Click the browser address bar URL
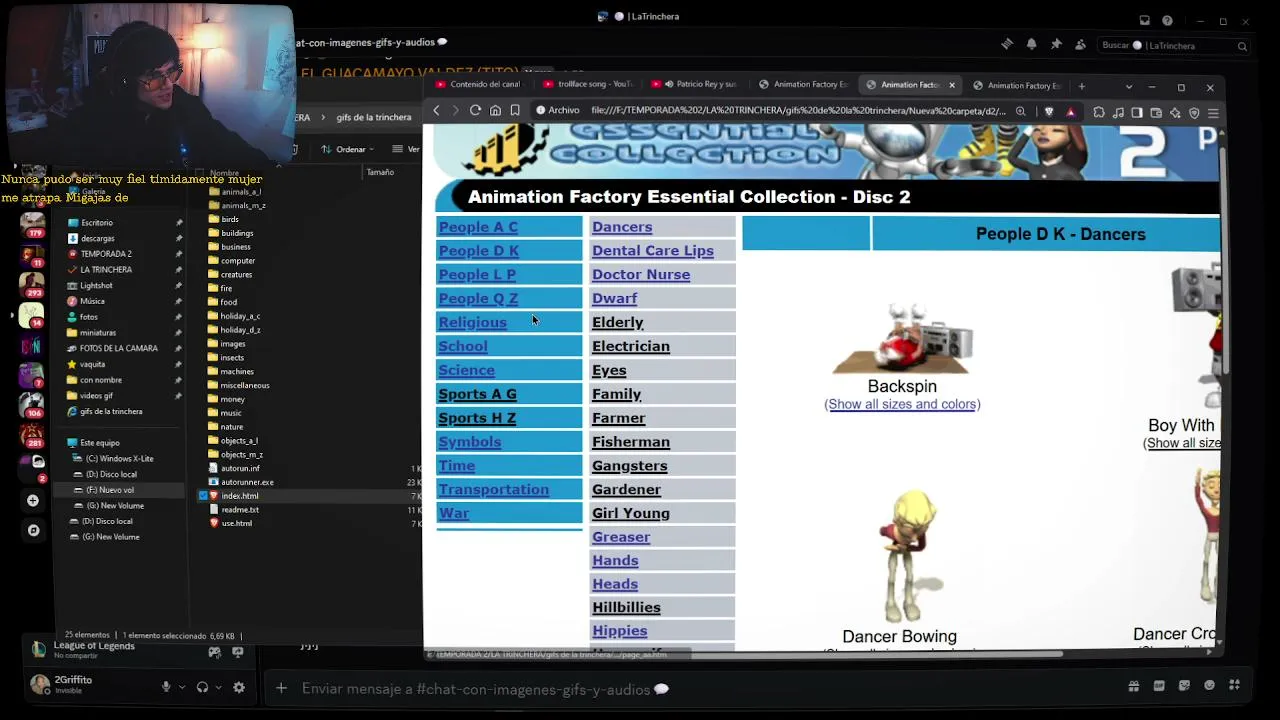Image resolution: width=1280 pixels, height=720 pixels. (x=798, y=111)
